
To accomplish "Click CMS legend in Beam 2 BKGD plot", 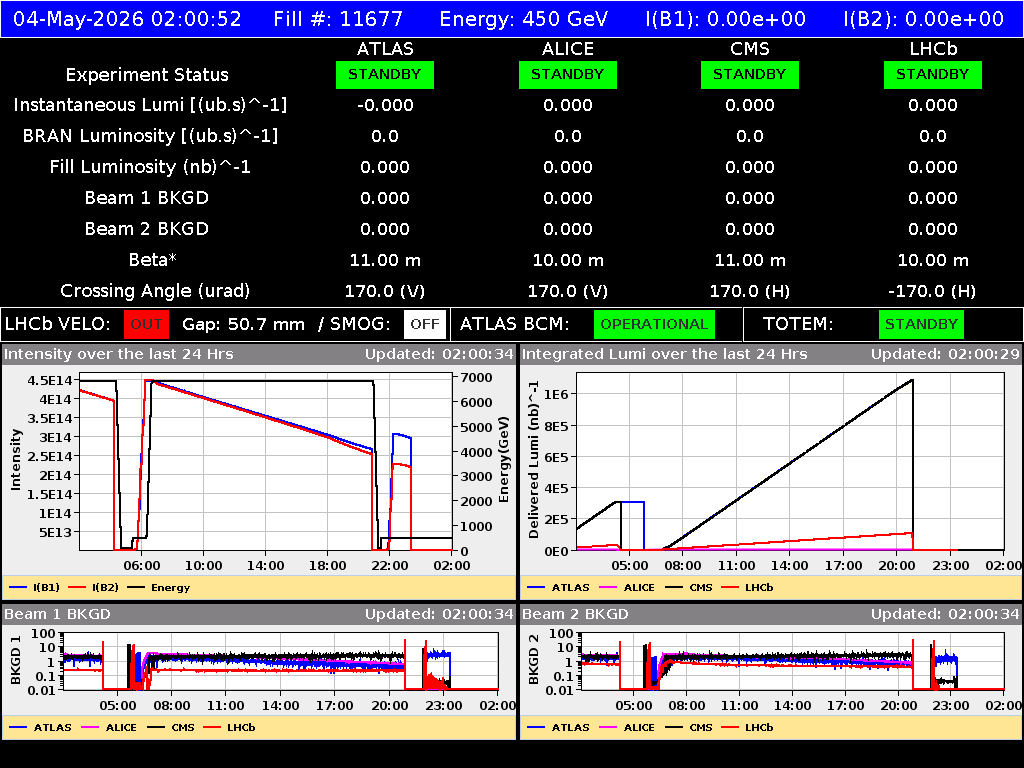I will (689, 727).
